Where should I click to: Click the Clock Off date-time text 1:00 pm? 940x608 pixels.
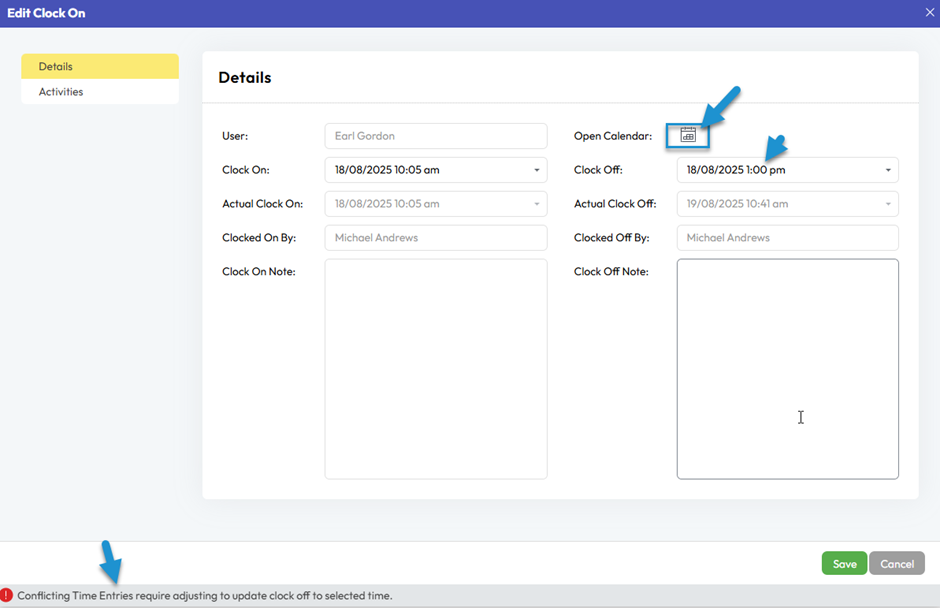coord(736,170)
